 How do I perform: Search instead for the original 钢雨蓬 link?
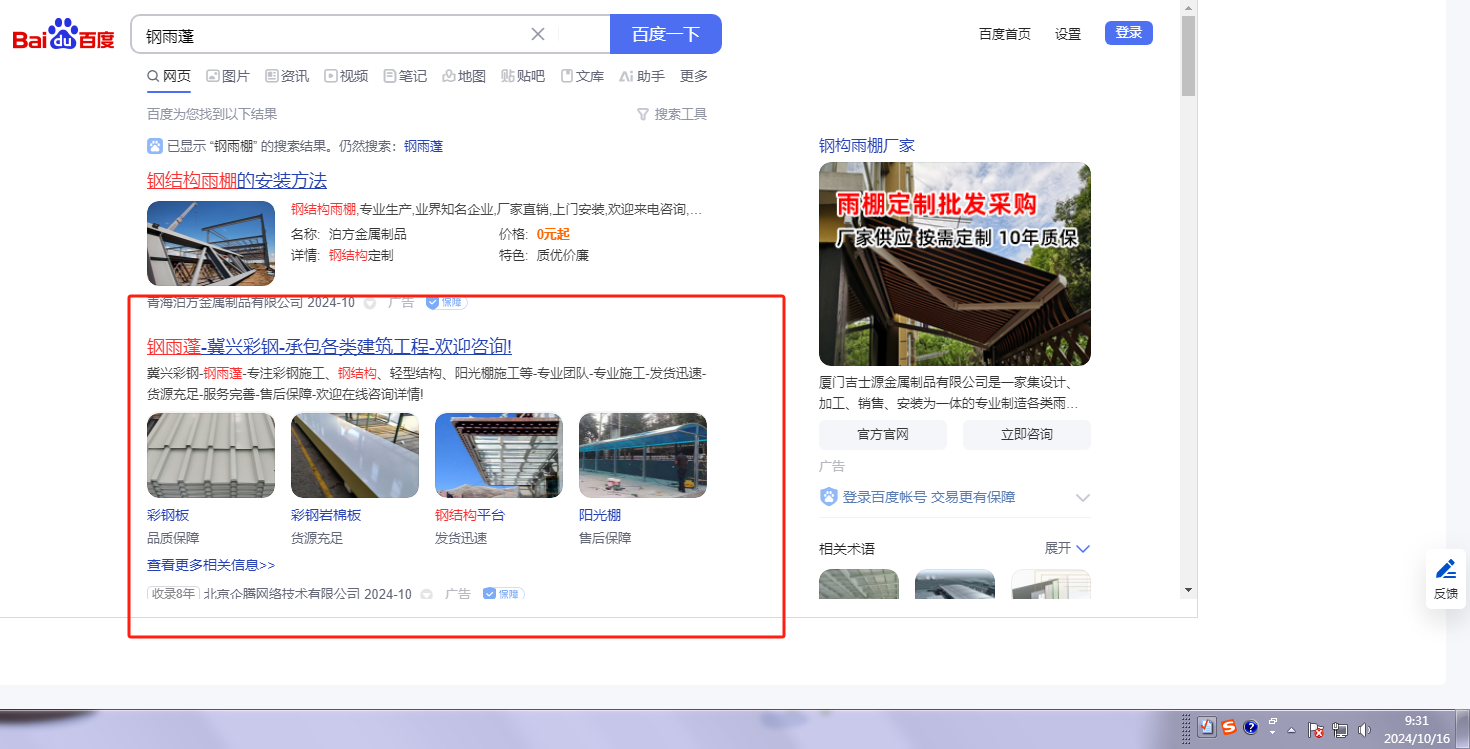[423, 146]
